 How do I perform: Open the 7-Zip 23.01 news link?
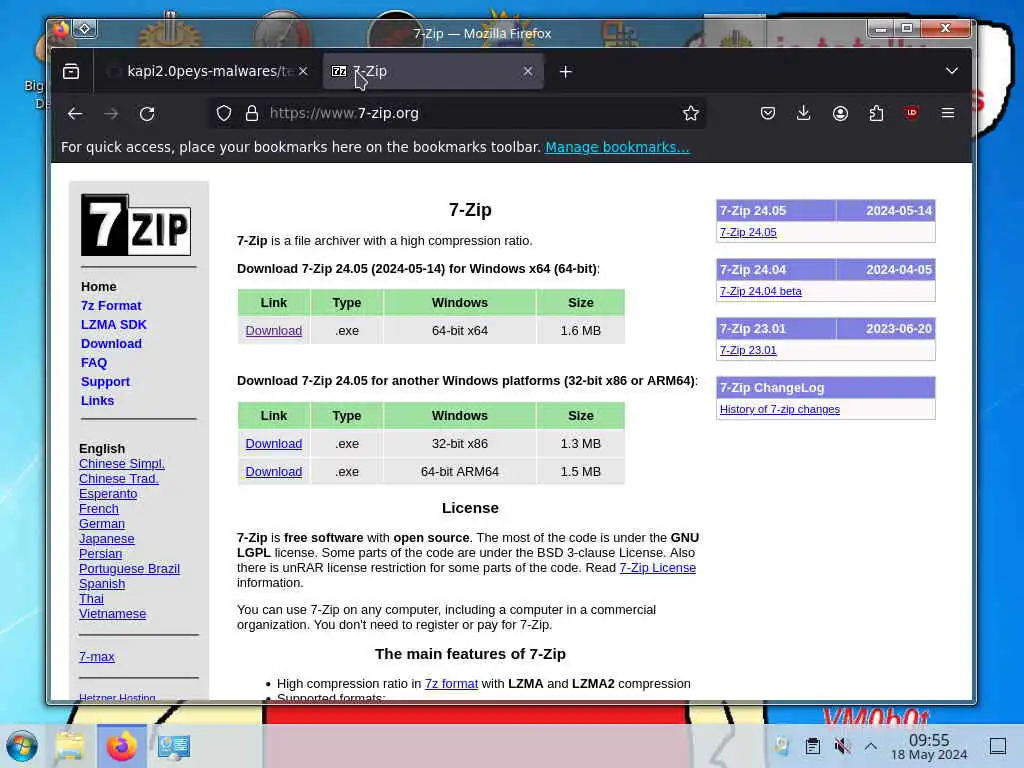748,350
